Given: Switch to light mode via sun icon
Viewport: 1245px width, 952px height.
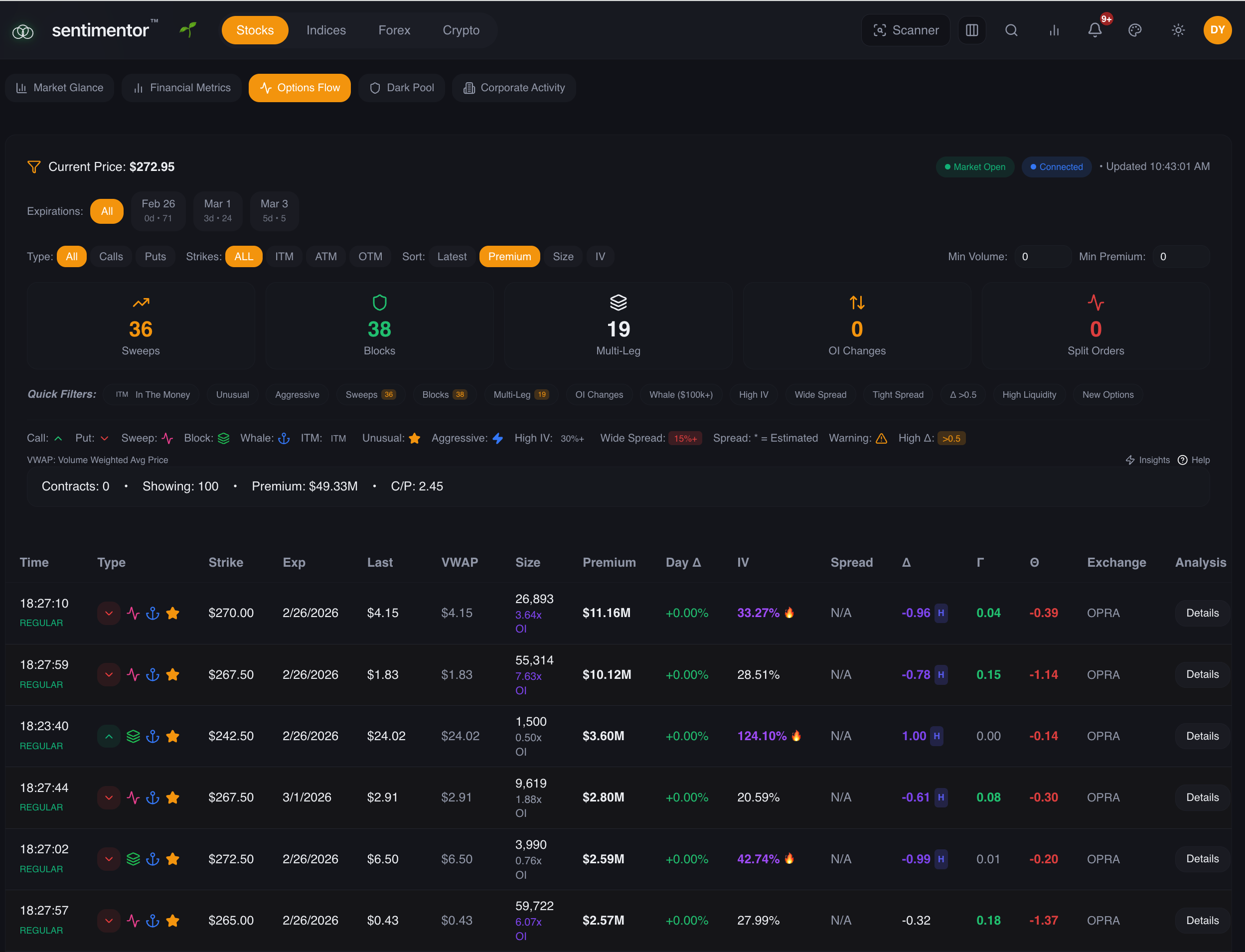Looking at the screenshot, I should point(1178,30).
